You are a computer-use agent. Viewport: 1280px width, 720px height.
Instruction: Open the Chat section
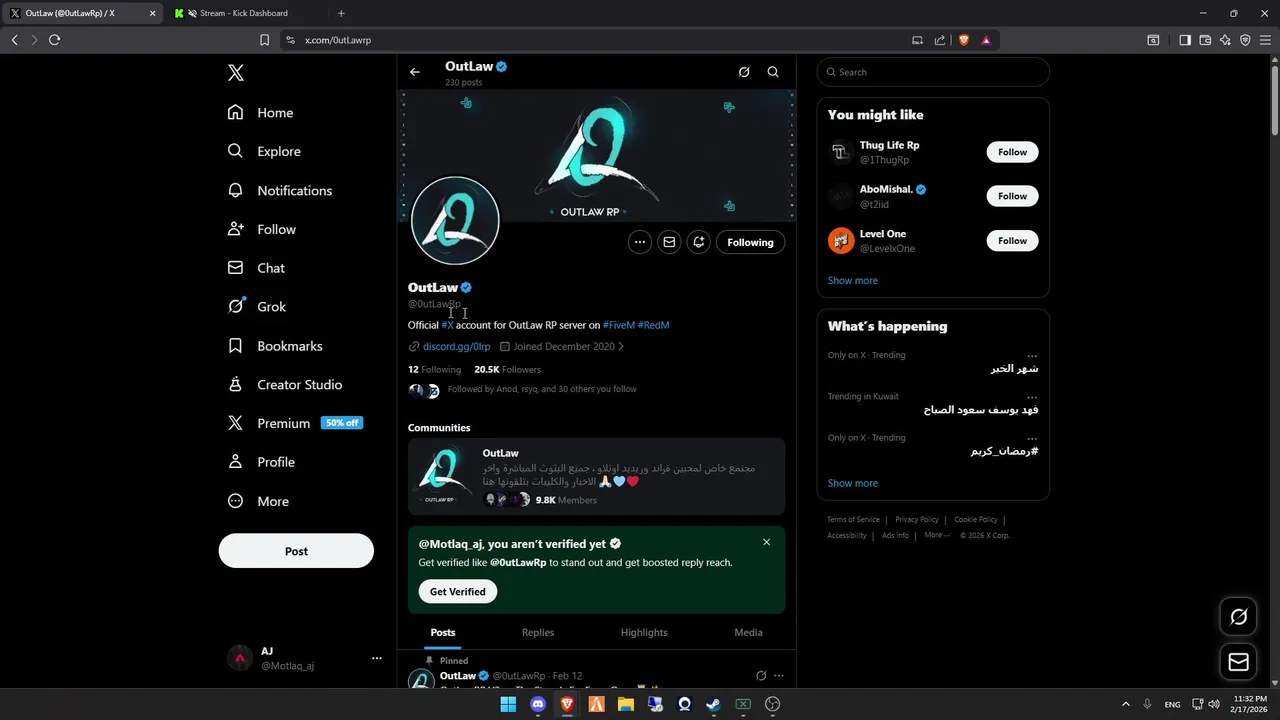point(256,268)
